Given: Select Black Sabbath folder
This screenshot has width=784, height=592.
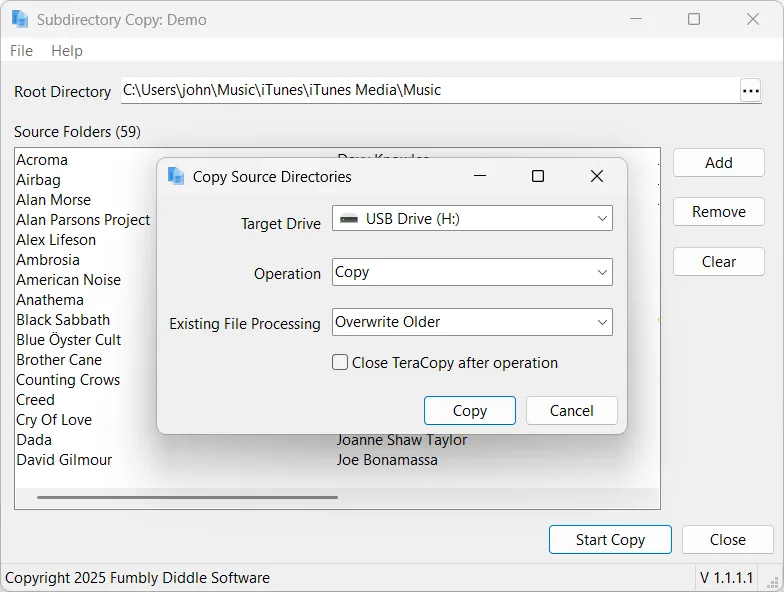Looking at the screenshot, I should (63, 320).
